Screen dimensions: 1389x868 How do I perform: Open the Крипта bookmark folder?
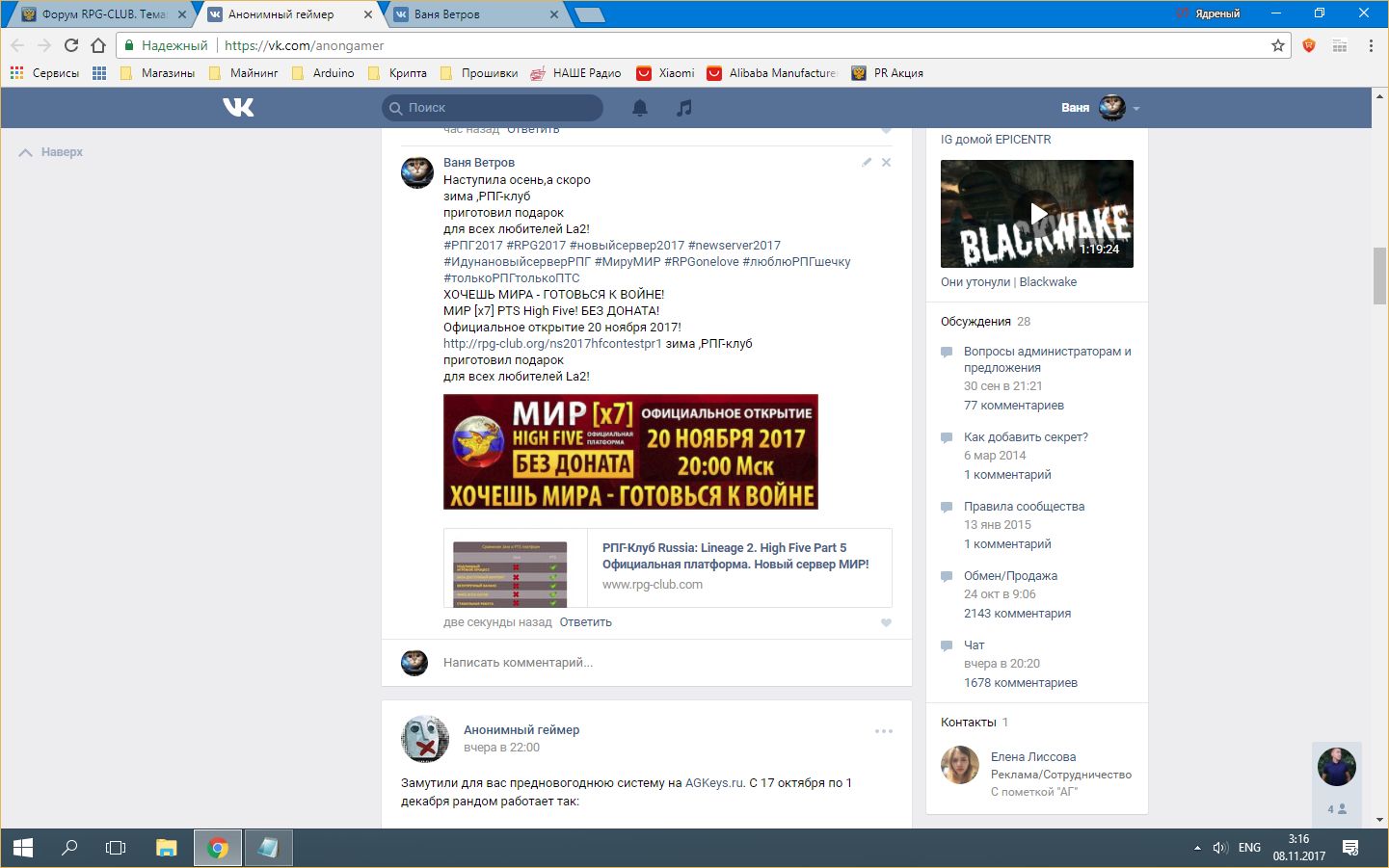[x=398, y=73]
